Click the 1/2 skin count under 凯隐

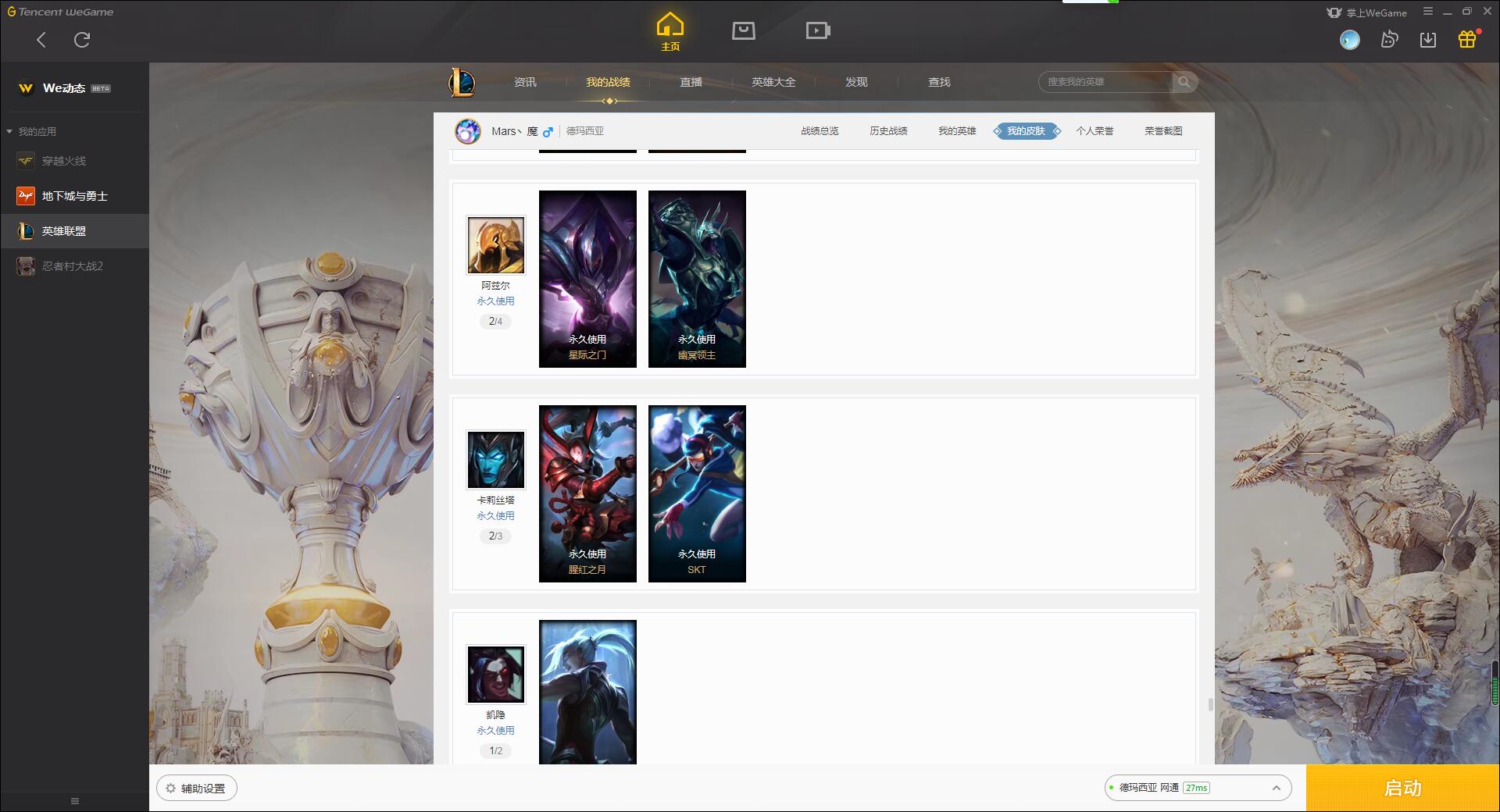495,750
